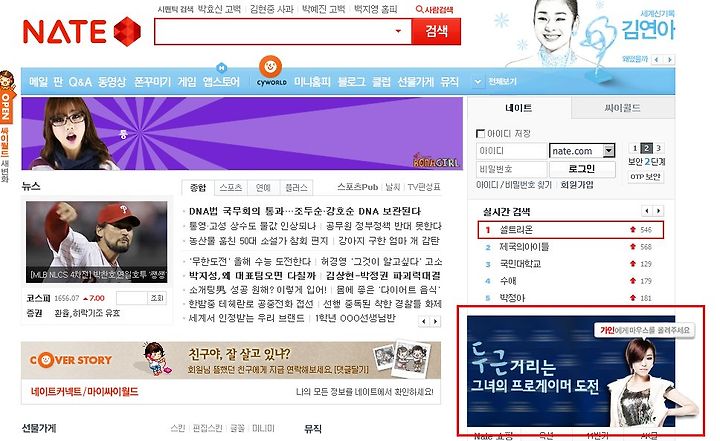Open the Q&A menu item
Image resolution: width=720 pixels, height=441 pixels.
80,82
